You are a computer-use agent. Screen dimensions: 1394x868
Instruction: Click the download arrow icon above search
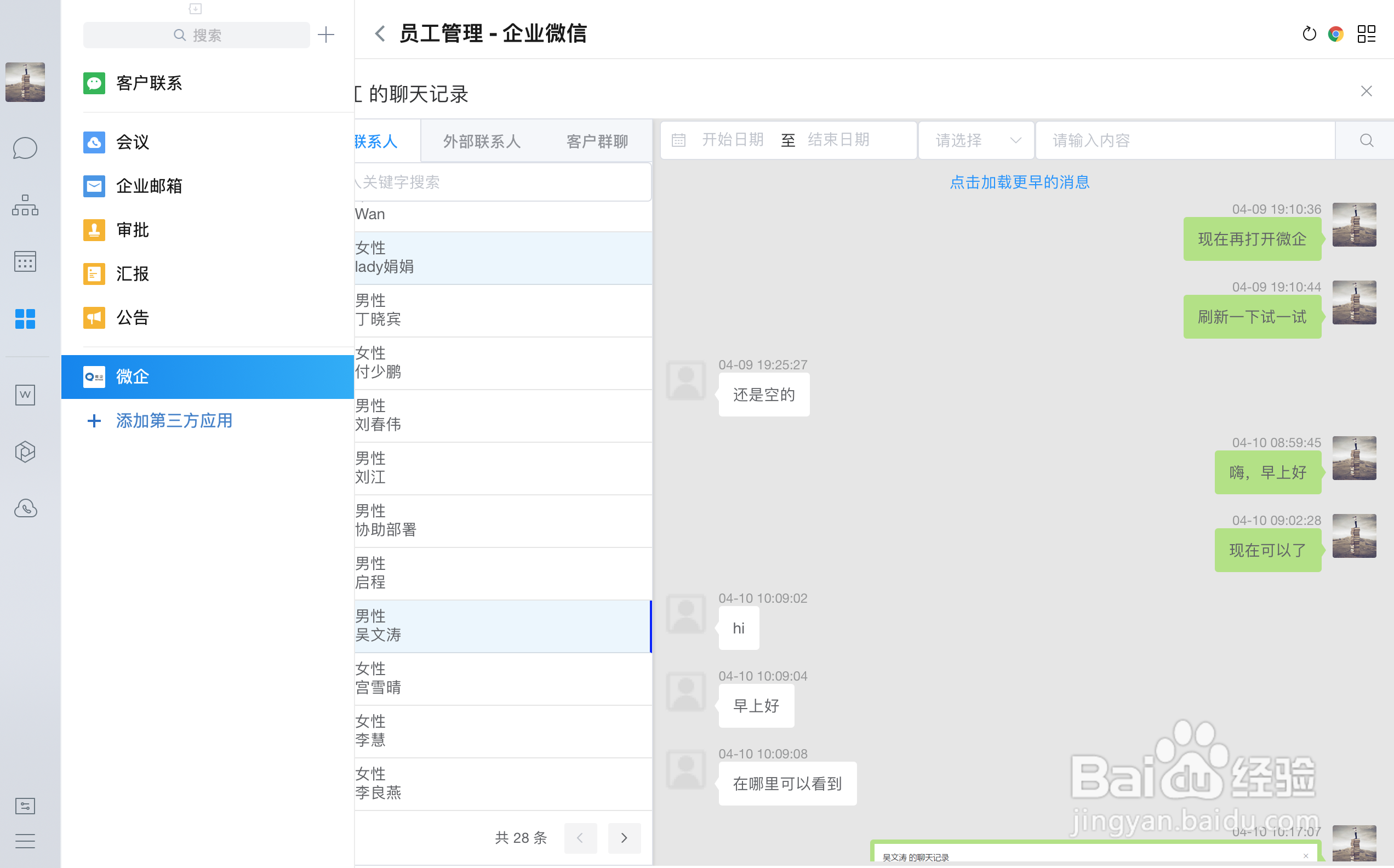195,9
